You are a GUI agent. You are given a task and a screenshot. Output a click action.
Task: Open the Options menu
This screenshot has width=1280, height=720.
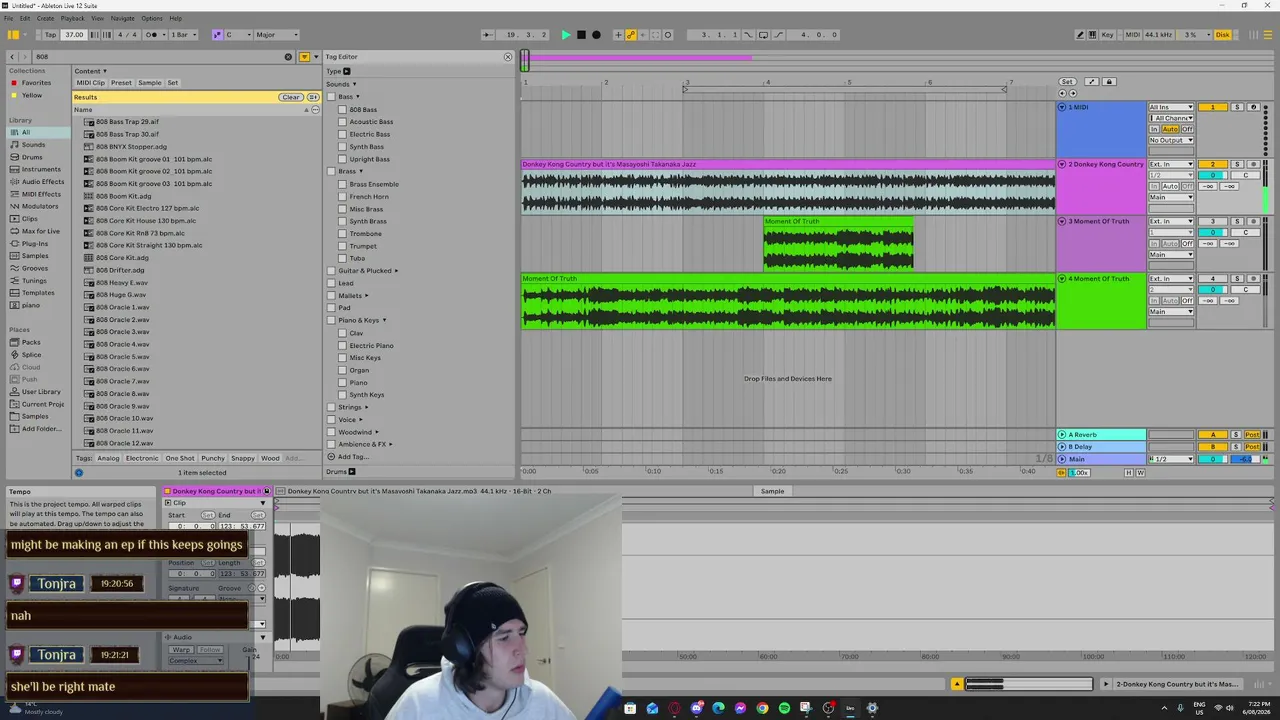[152, 18]
